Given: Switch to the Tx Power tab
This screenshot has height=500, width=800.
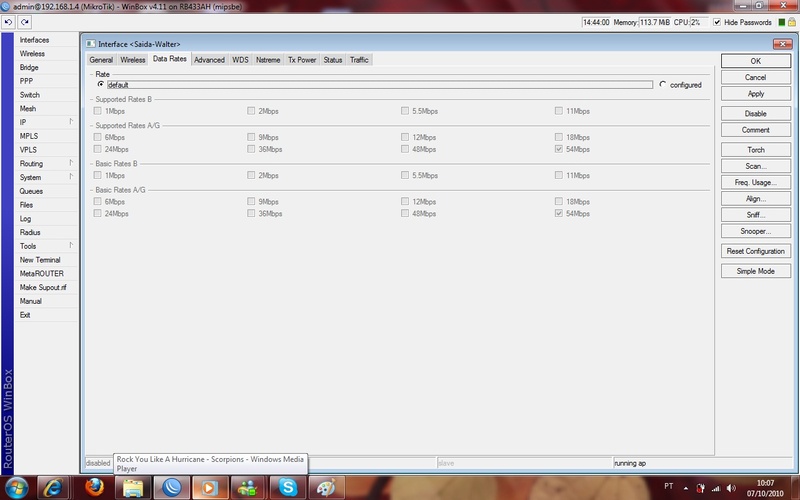Looking at the screenshot, I should coord(302,60).
